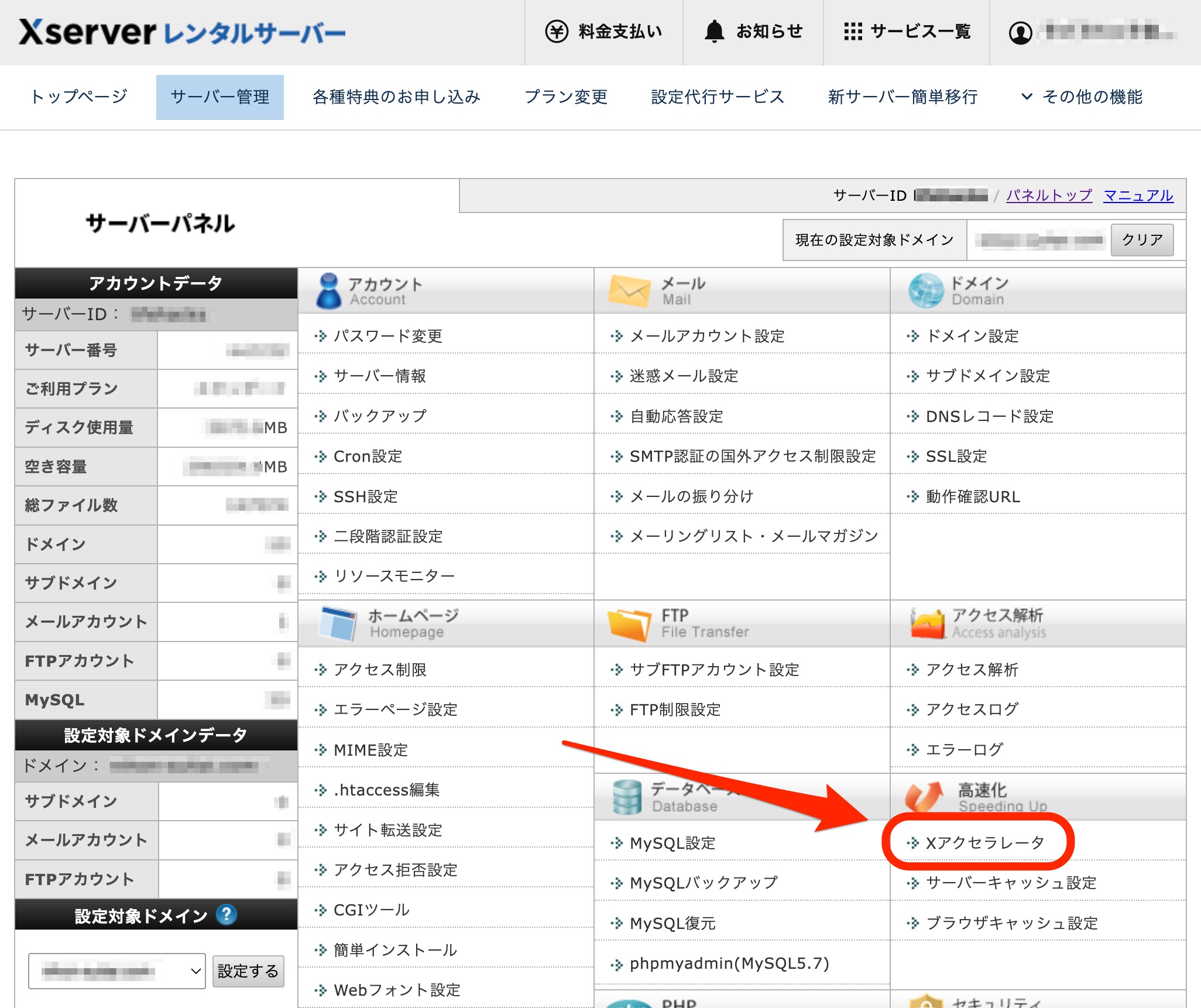The width and height of the screenshot is (1201, 1008).
Task: Open FTP制限設定 link
Action: pos(675,710)
